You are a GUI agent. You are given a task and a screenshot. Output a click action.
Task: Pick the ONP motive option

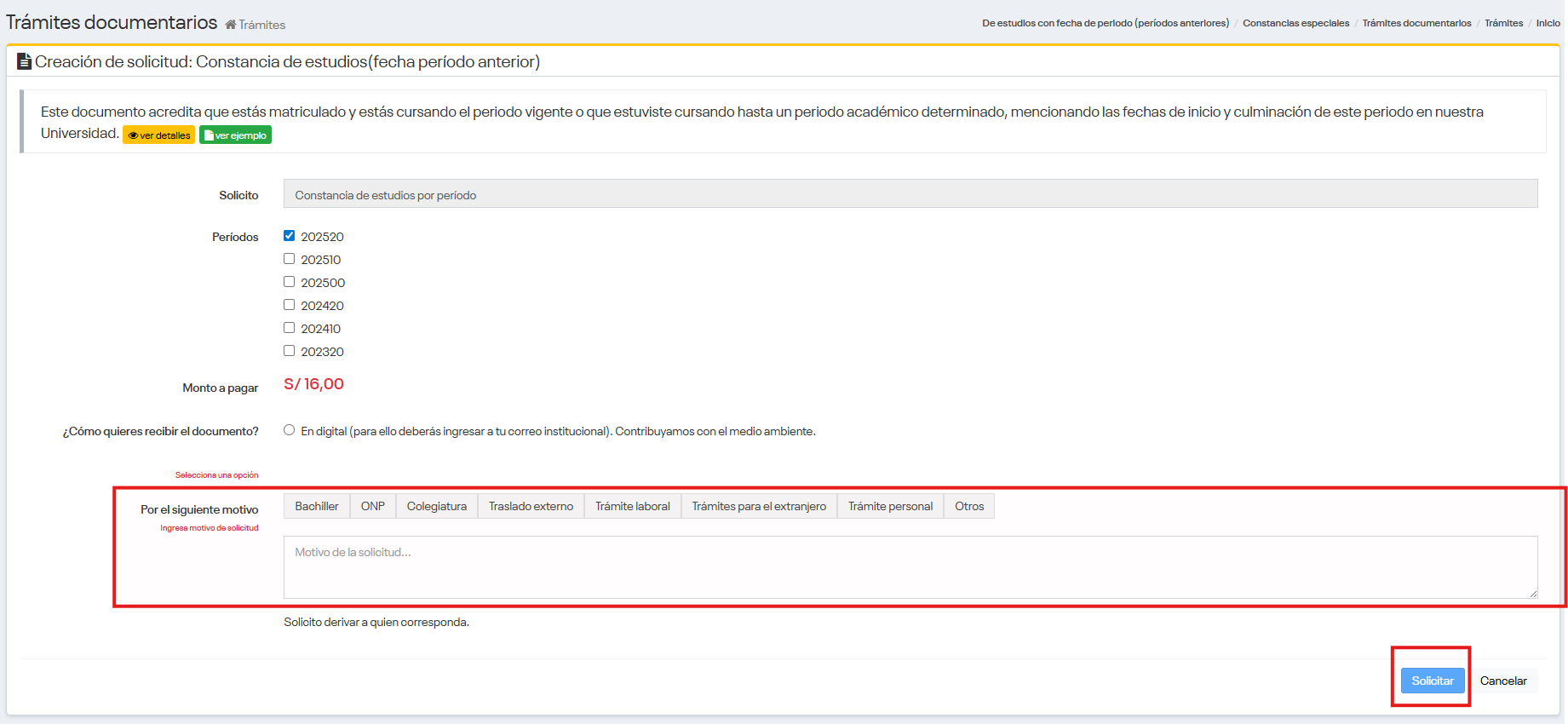tap(372, 506)
